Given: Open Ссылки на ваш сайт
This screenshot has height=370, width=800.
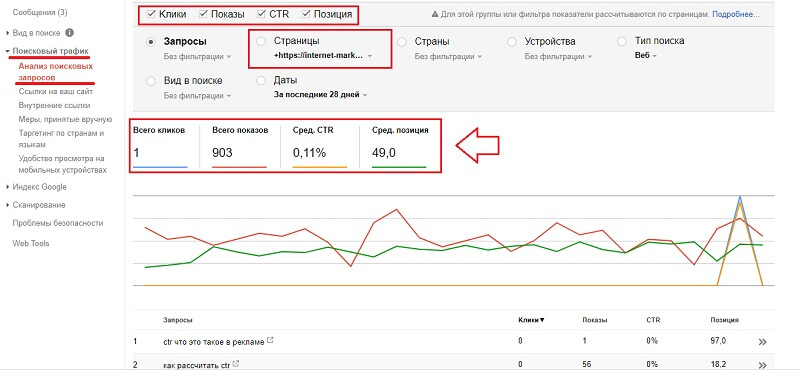Looking at the screenshot, I should click(56, 91).
